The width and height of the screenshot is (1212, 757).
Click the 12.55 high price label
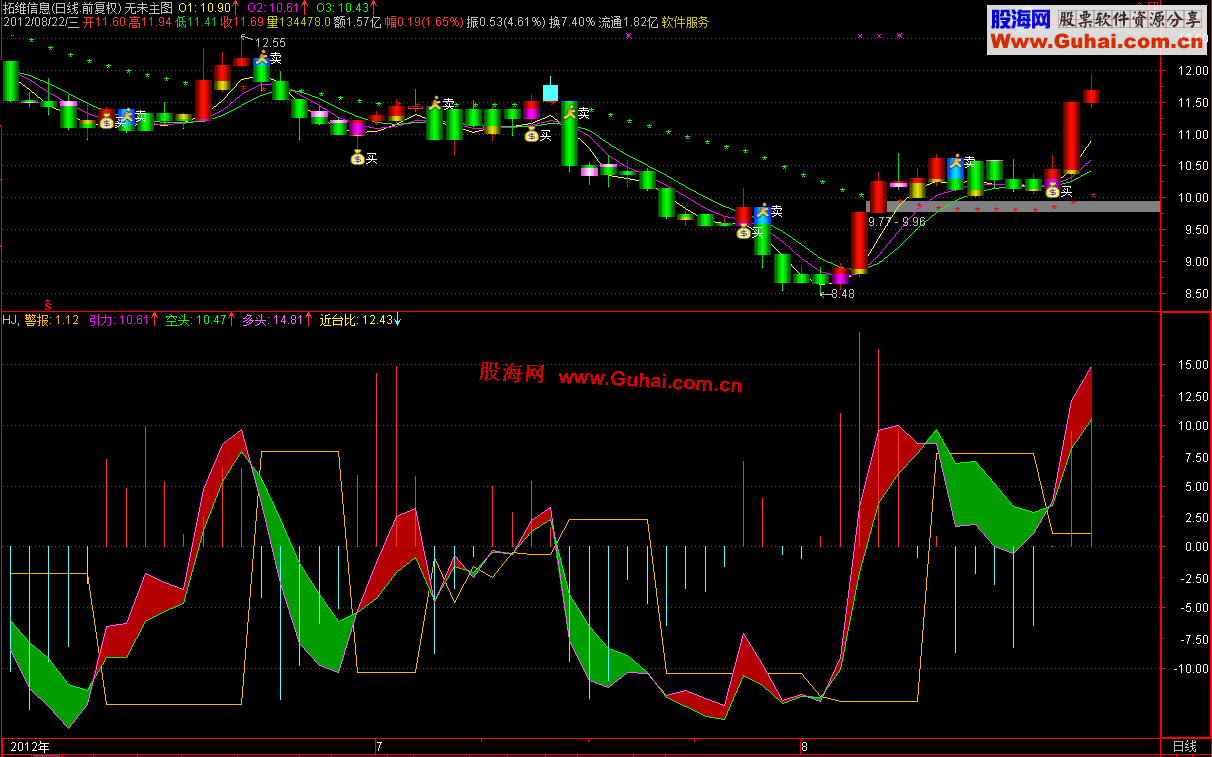pos(270,42)
